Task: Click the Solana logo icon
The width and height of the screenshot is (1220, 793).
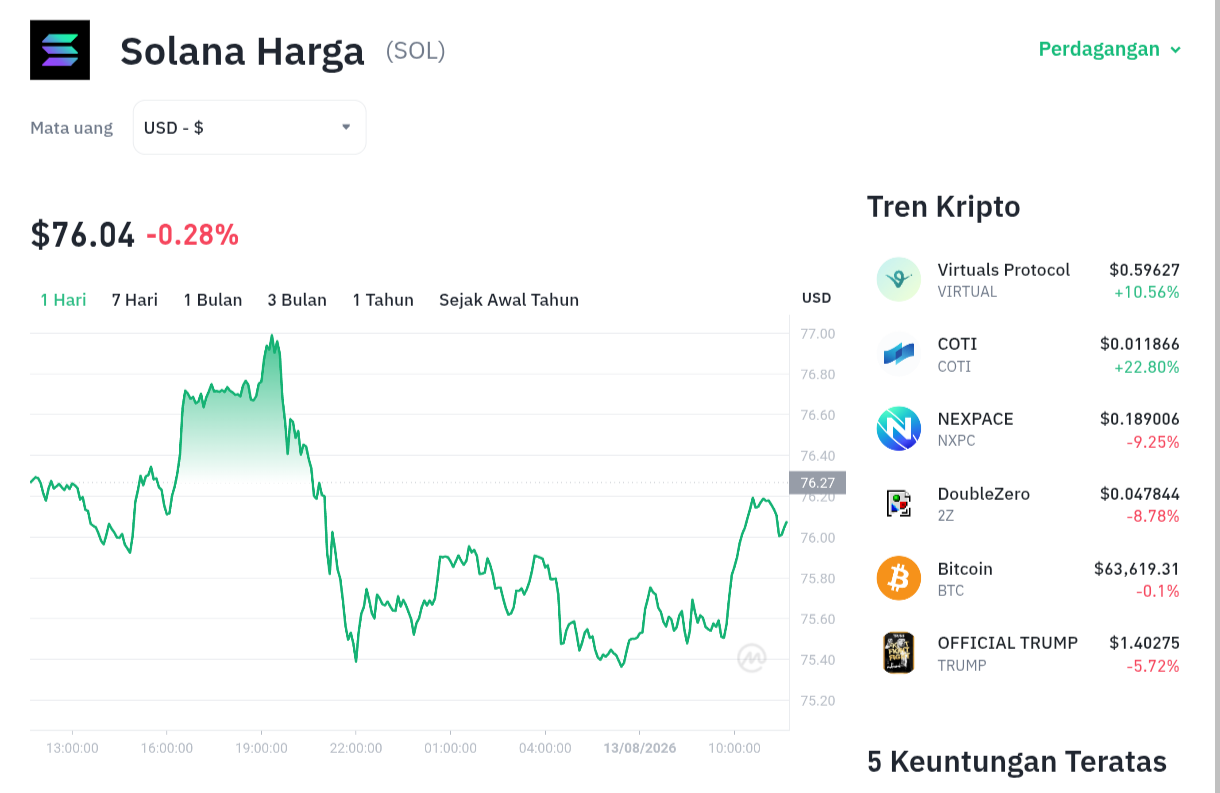Action: [60, 50]
